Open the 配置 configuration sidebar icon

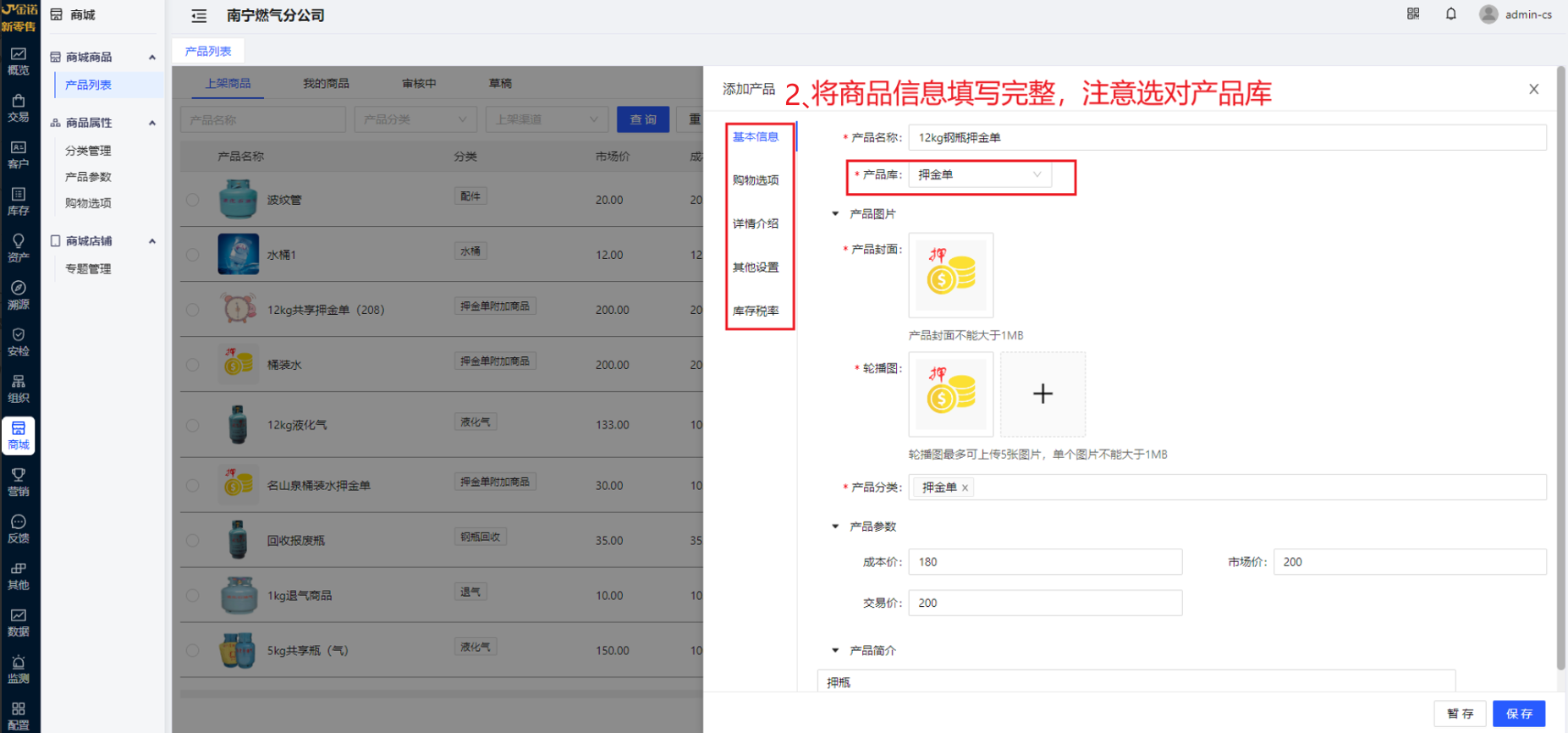click(x=19, y=715)
